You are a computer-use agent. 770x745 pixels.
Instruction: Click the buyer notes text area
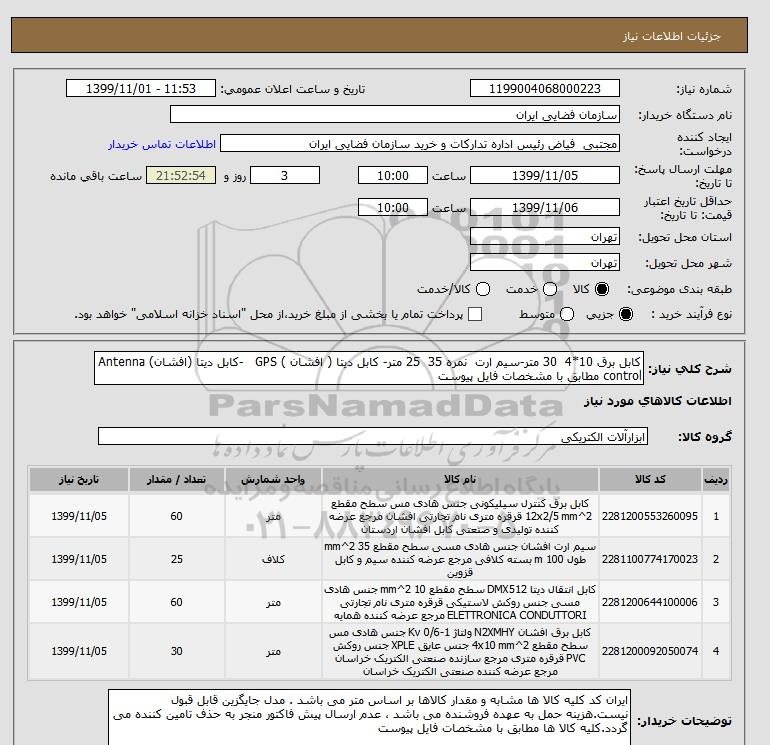click(368, 717)
